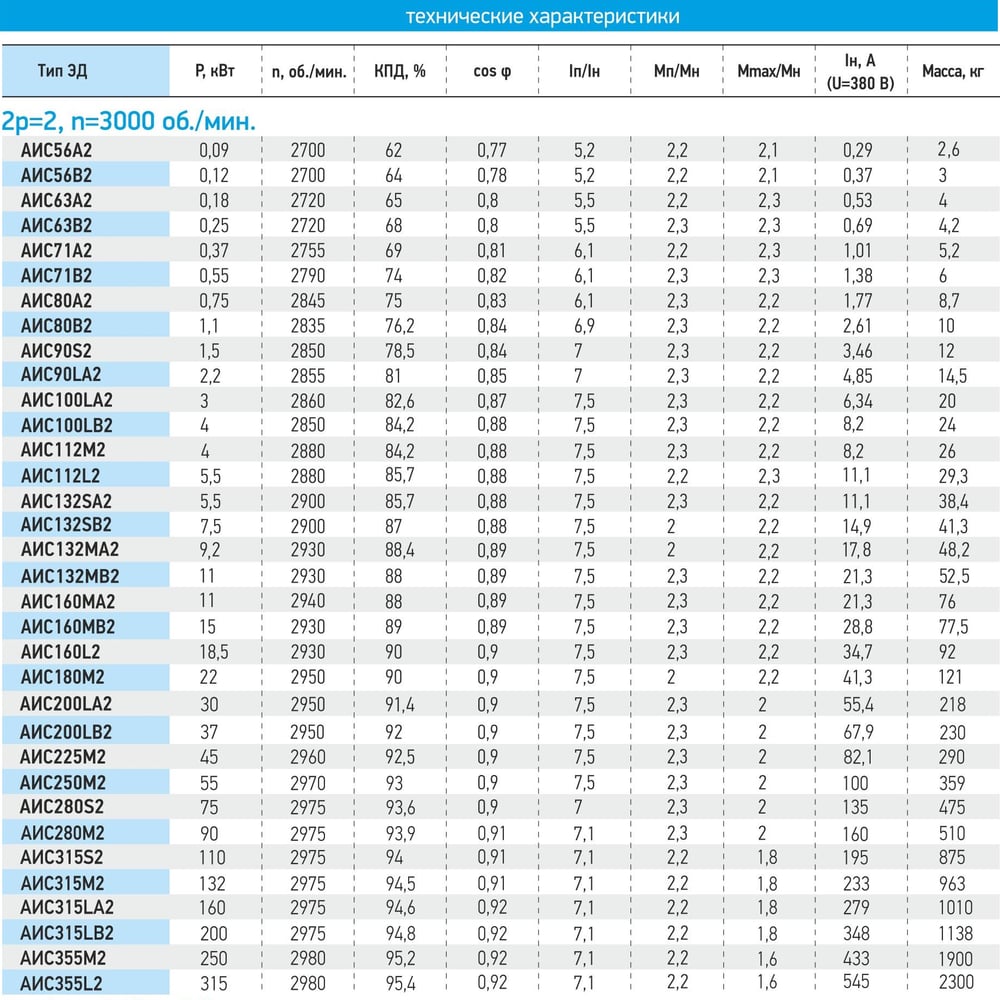Select the АИС180М2 motor type cell
Screen dimensions: 1000x1000
[x=62, y=677]
